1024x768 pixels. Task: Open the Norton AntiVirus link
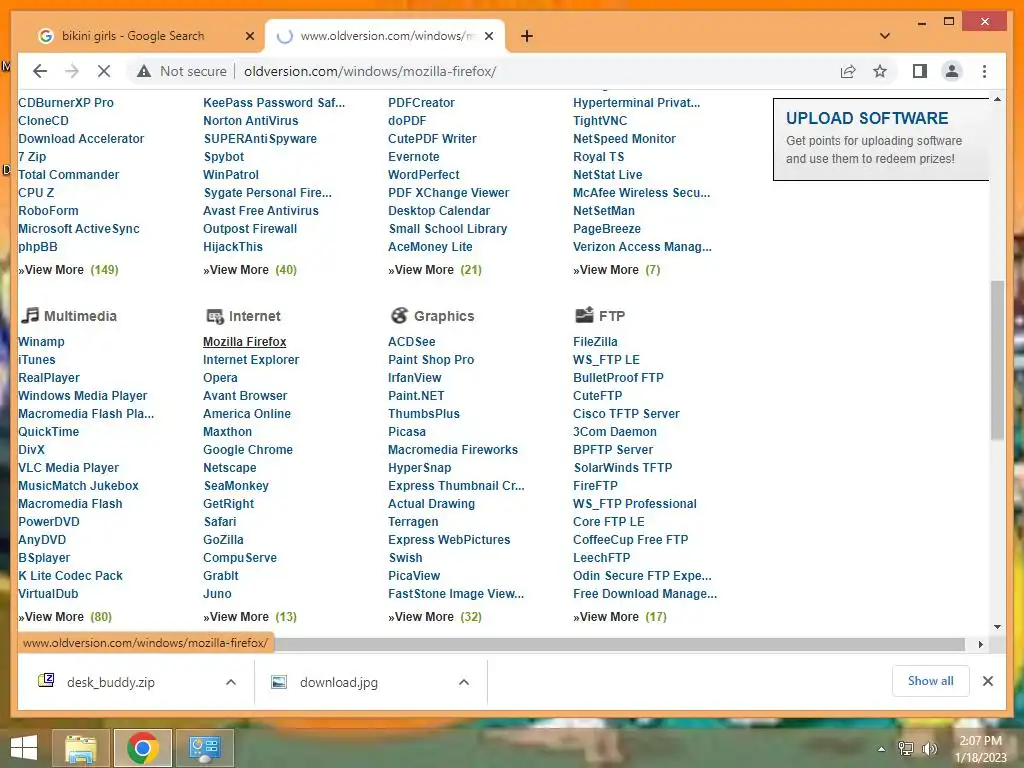[250, 121]
